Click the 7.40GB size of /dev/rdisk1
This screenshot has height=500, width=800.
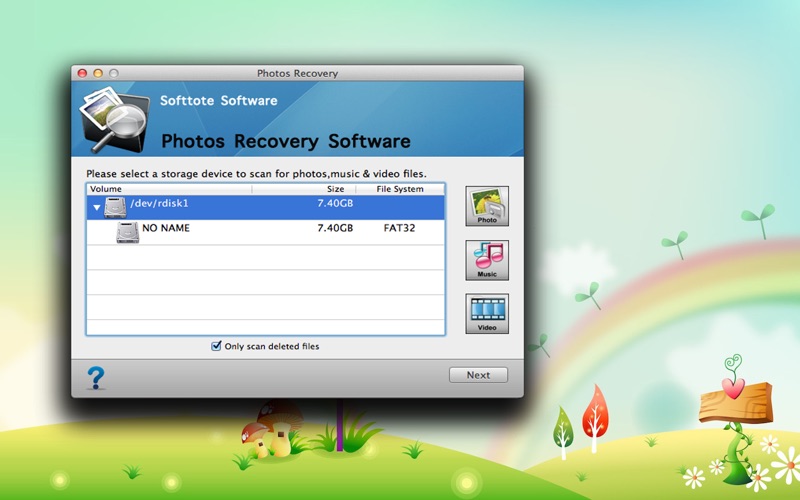(x=335, y=203)
